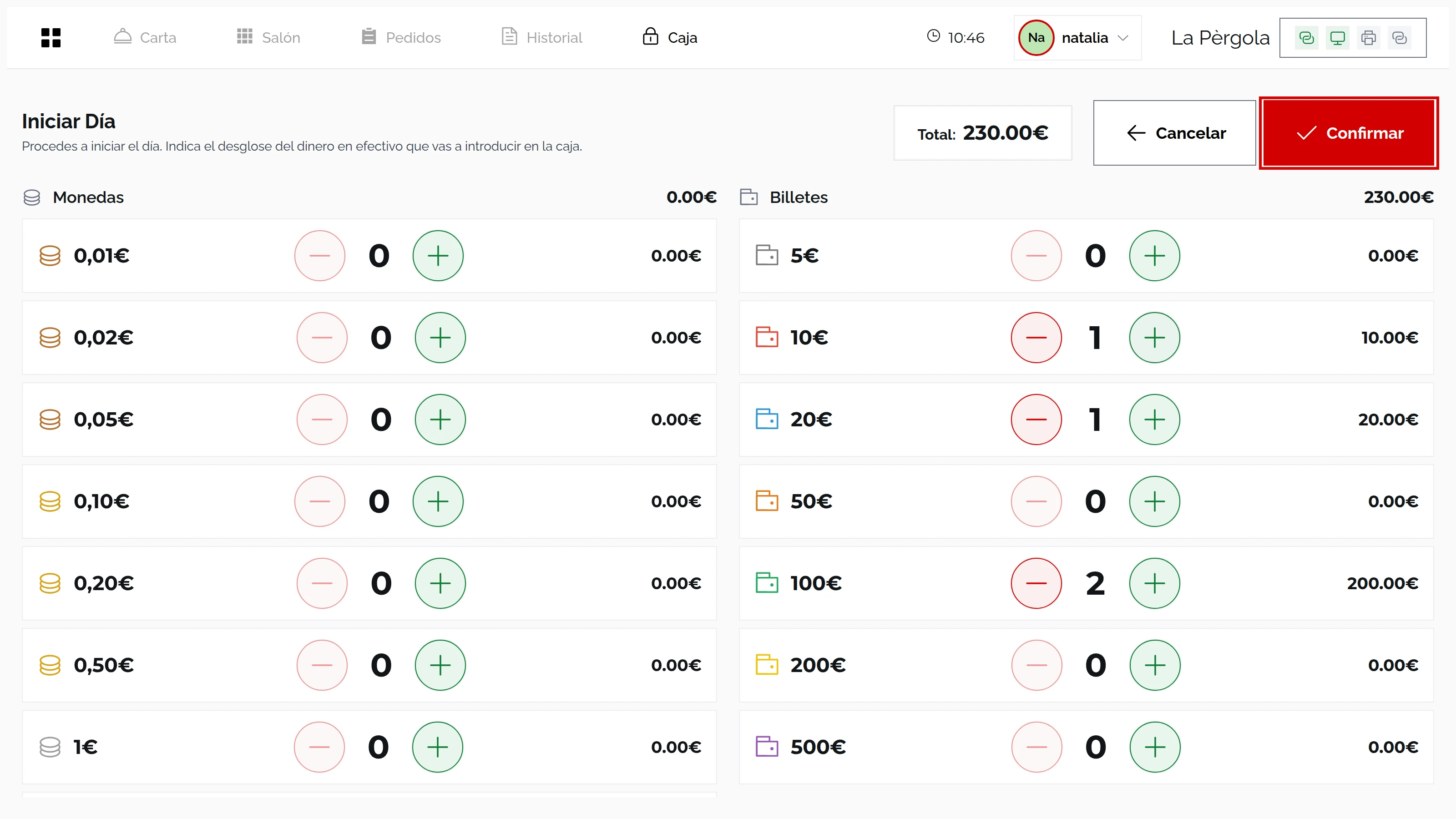
Task: Click the printer status icon
Action: (x=1368, y=38)
